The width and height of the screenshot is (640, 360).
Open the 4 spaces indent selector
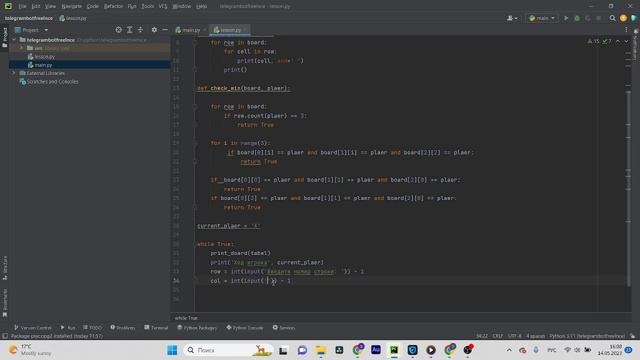[535, 336]
